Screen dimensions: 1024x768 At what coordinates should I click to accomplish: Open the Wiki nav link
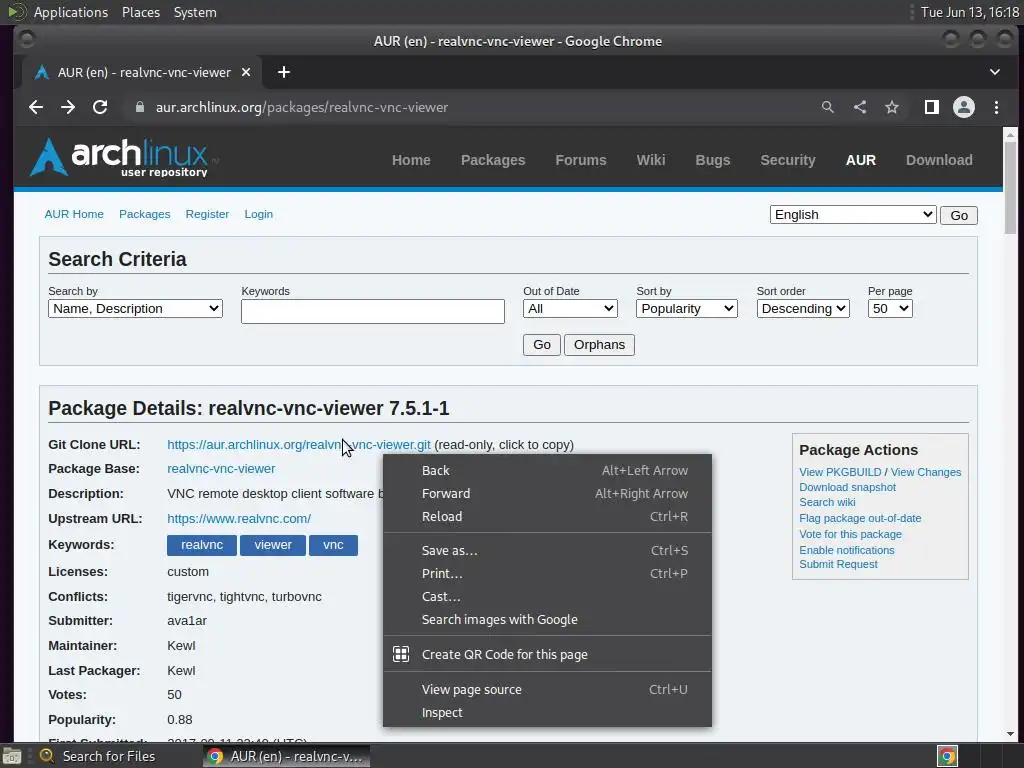650,160
